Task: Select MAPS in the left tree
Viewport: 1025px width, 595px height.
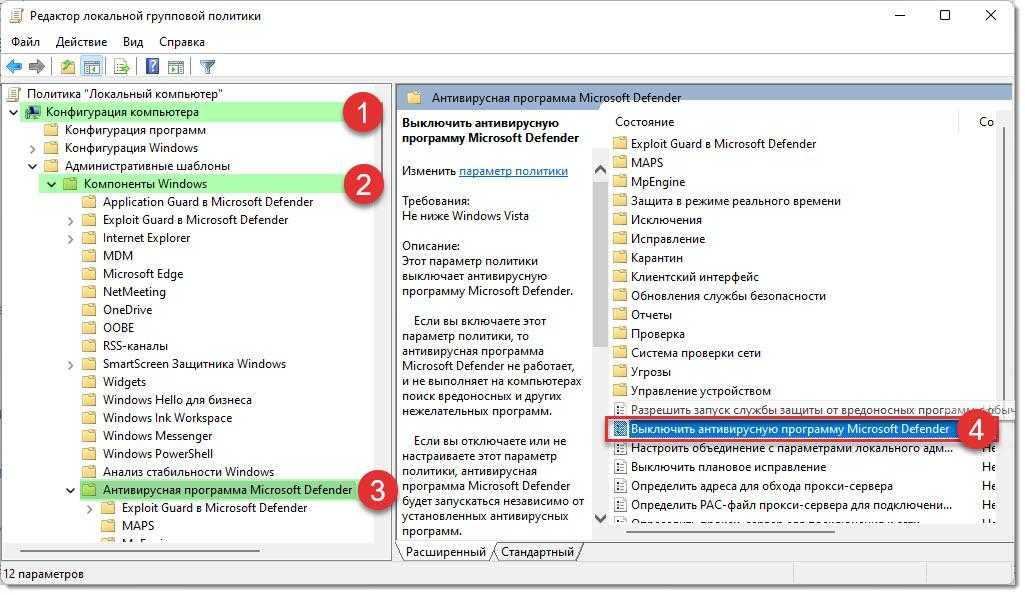Action: (x=138, y=526)
